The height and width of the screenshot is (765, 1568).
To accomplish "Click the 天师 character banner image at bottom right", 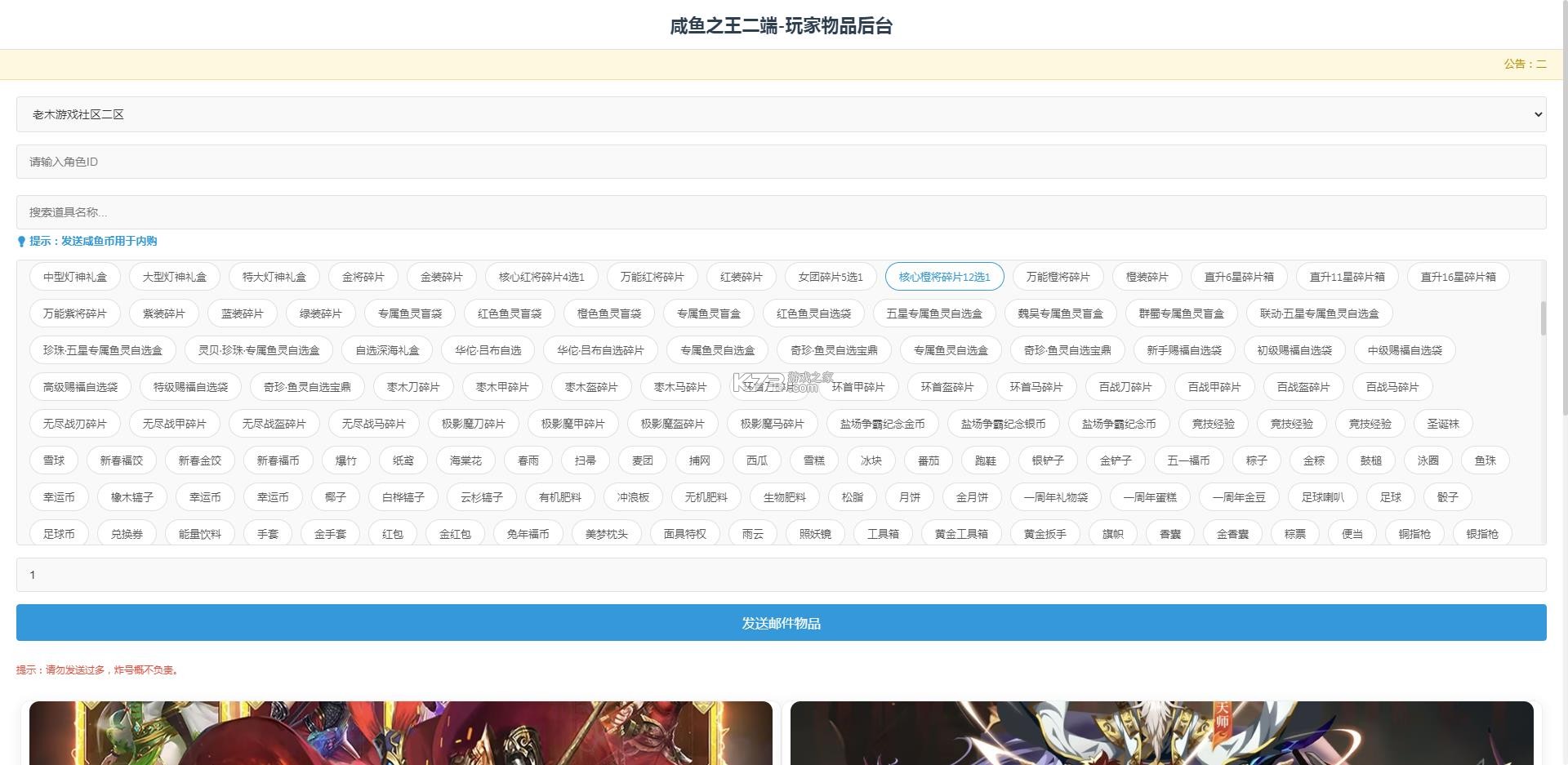I will point(1162,733).
